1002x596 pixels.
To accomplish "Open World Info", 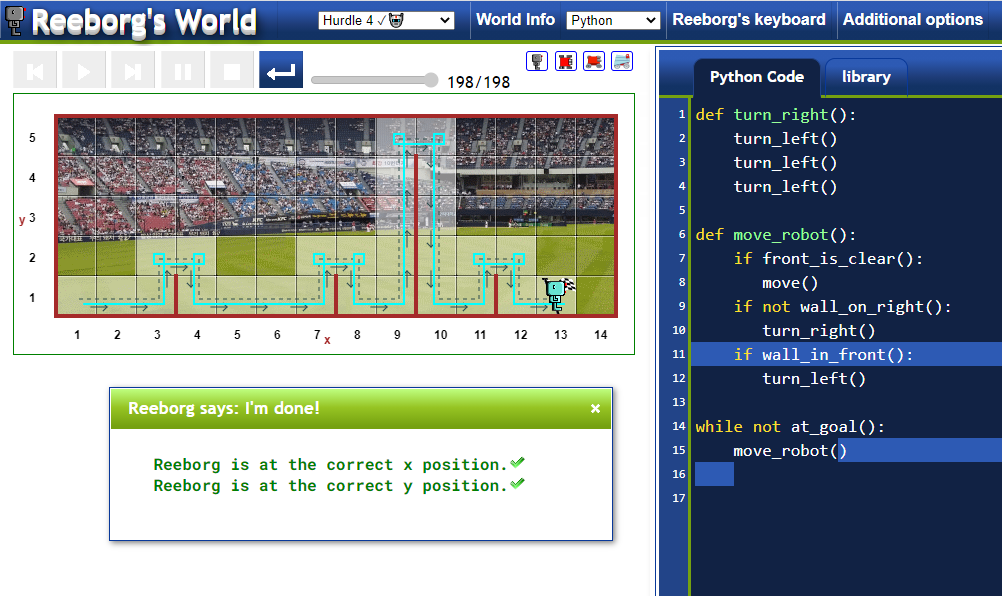I will 515,20.
